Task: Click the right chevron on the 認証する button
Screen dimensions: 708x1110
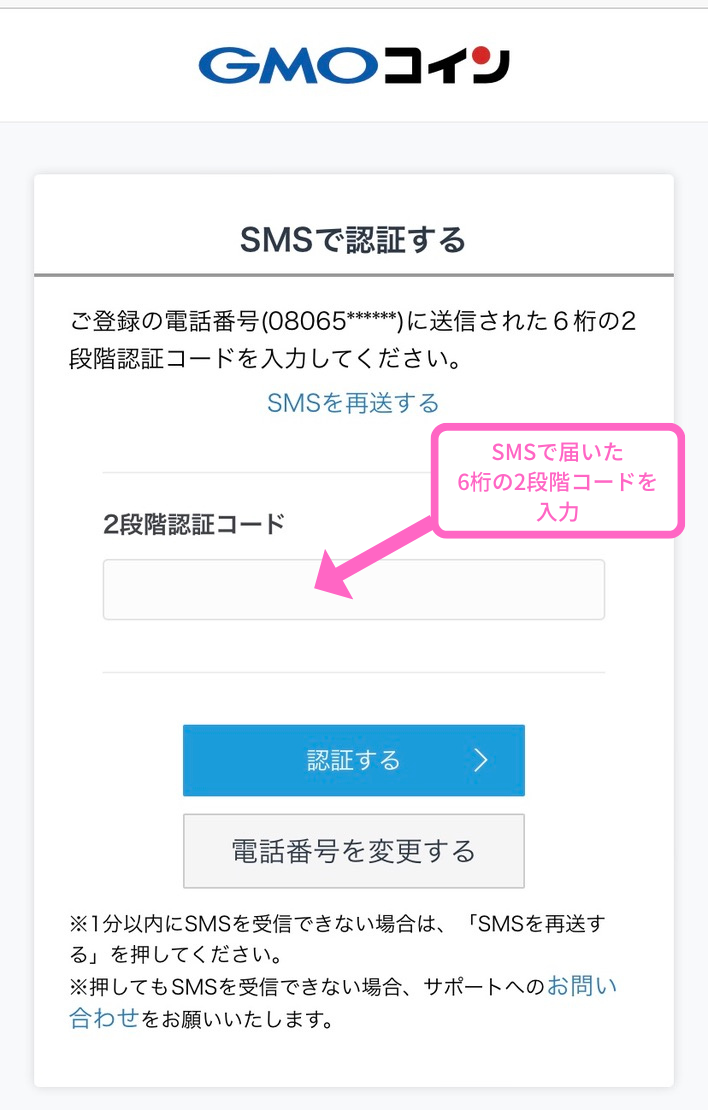Action: pyautogui.click(x=481, y=760)
